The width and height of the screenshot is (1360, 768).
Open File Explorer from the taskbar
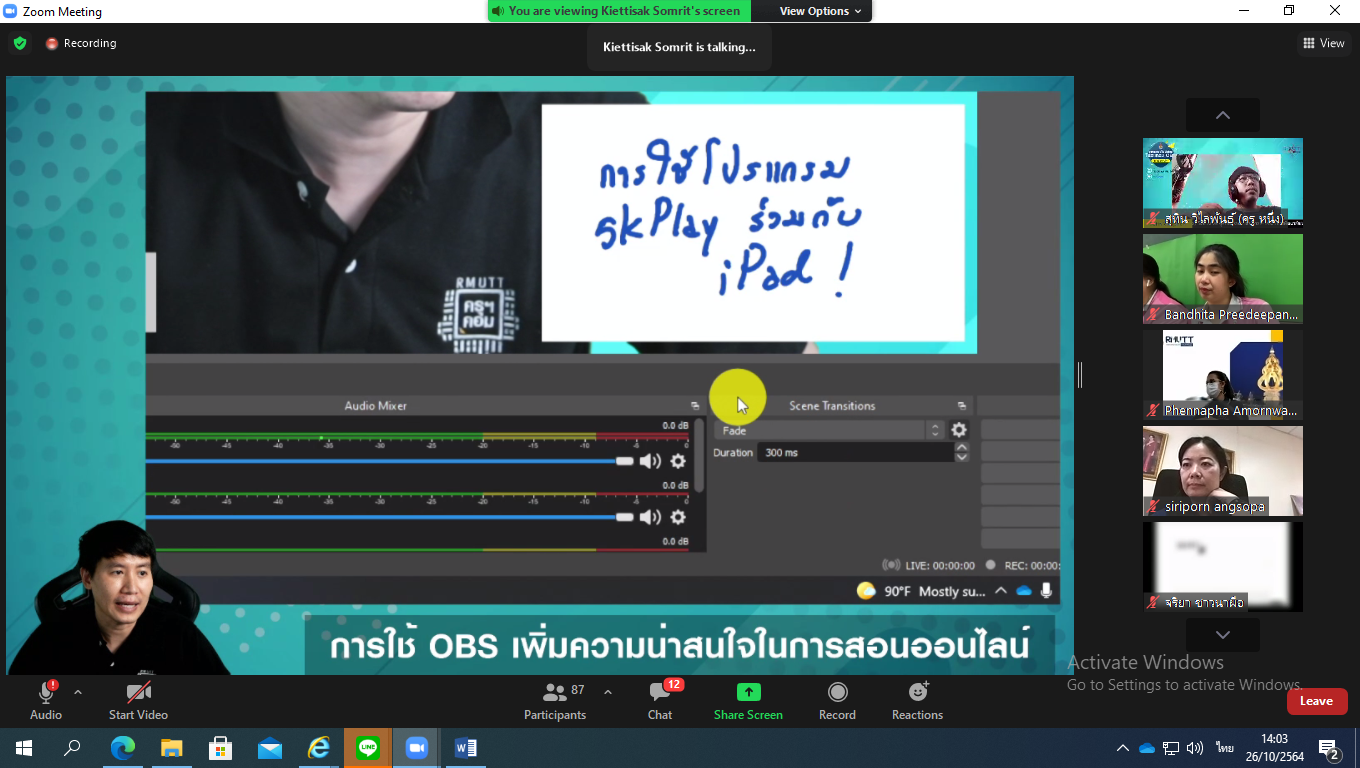click(x=172, y=748)
